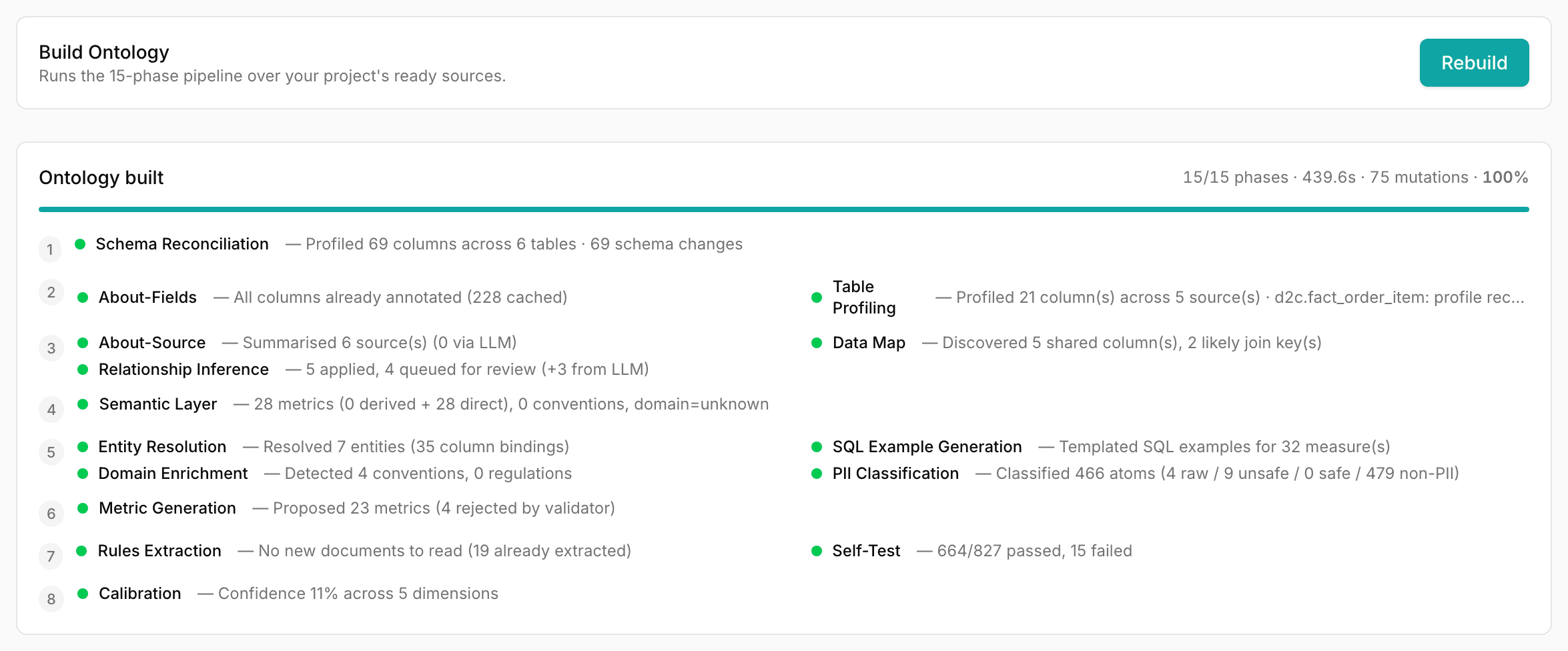The width and height of the screenshot is (1568, 651).
Task: Click the 'Ontology built' heading
Action: click(101, 177)
